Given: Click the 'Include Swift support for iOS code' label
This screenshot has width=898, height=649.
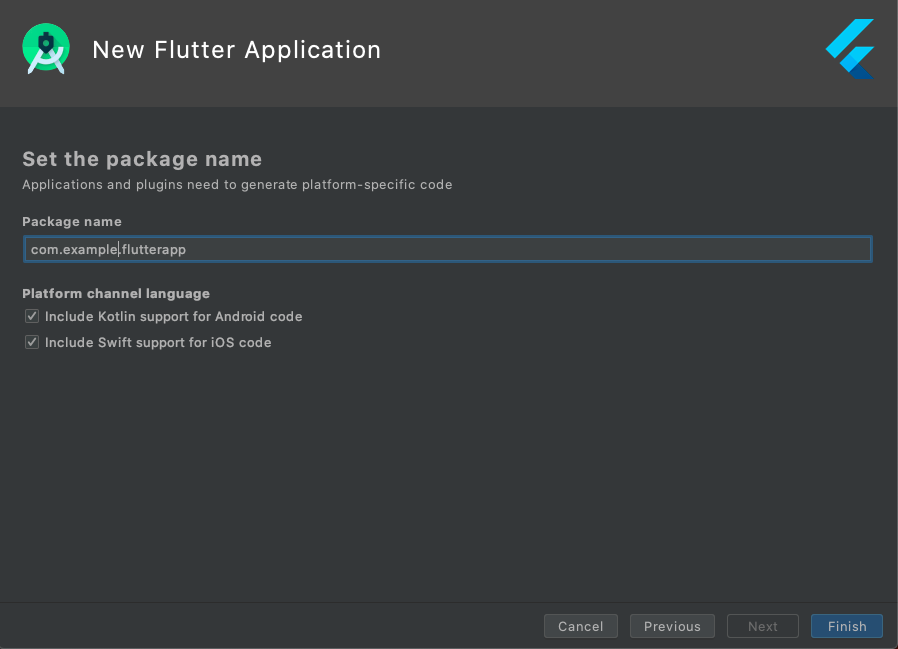Looking at the screenshot, I should pos(158,343).
